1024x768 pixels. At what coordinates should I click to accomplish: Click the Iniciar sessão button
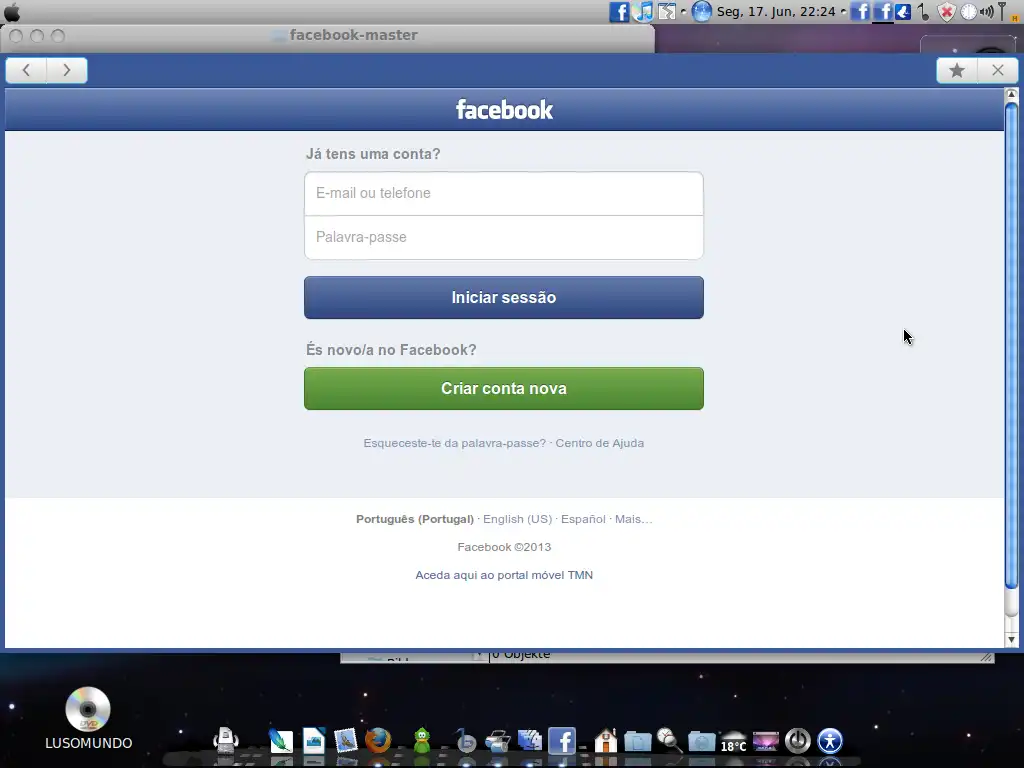tap(504, 297)
